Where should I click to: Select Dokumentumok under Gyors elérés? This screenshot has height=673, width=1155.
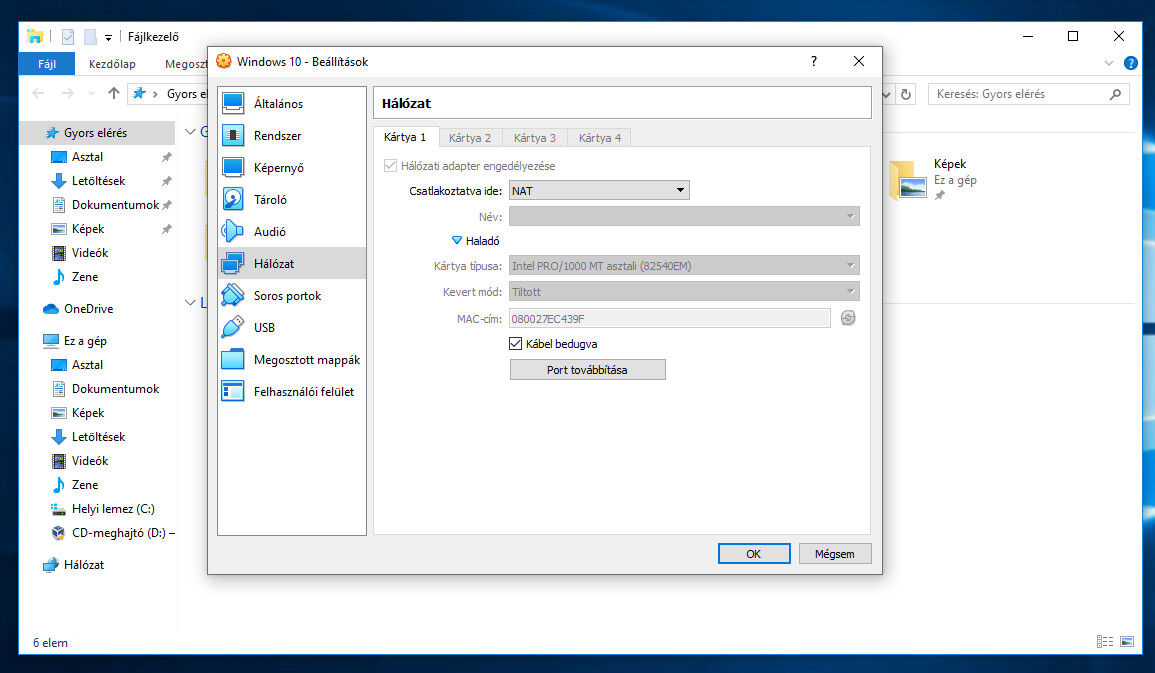(116, 205)
